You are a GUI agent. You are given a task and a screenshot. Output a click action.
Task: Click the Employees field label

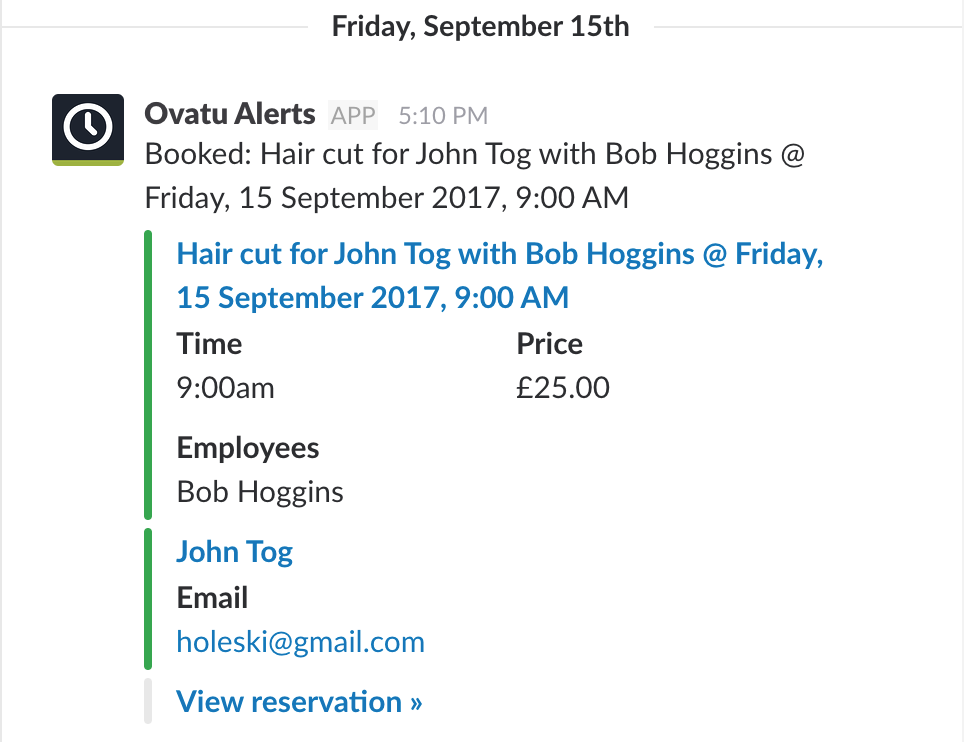click(x=248, y=448)
